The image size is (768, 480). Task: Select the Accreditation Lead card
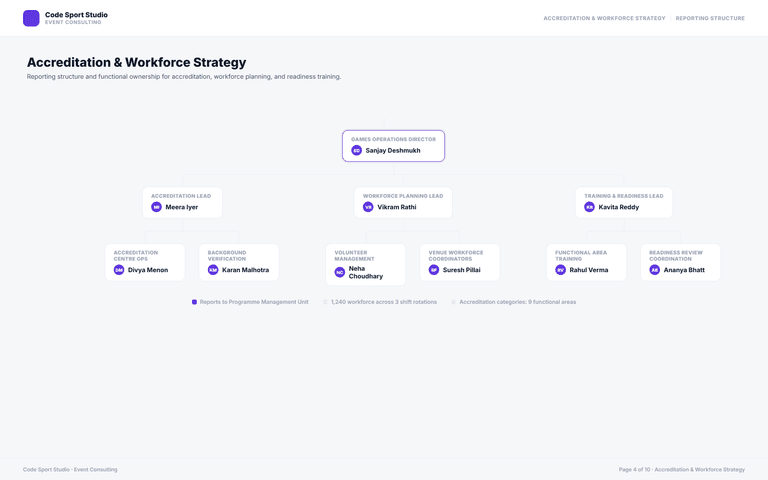(182, 202)
